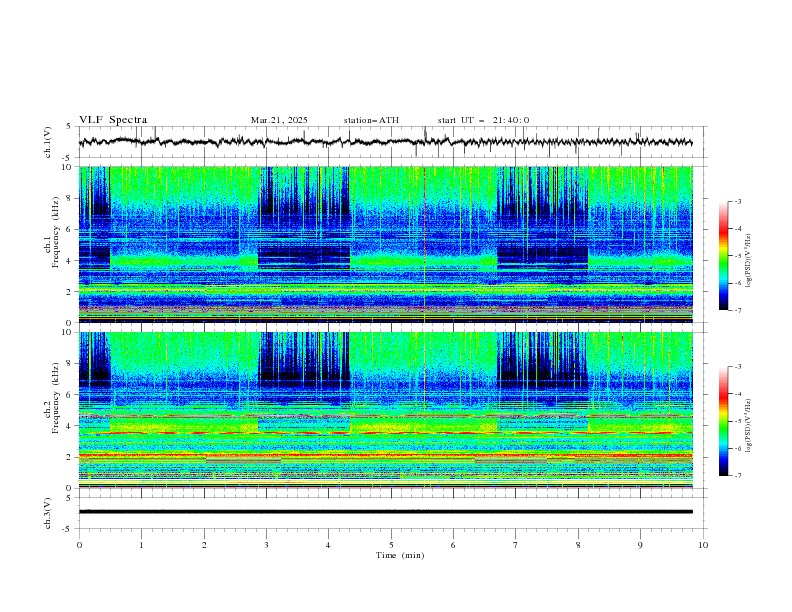Click the "7" tick on the time axis

pos(516,545)
